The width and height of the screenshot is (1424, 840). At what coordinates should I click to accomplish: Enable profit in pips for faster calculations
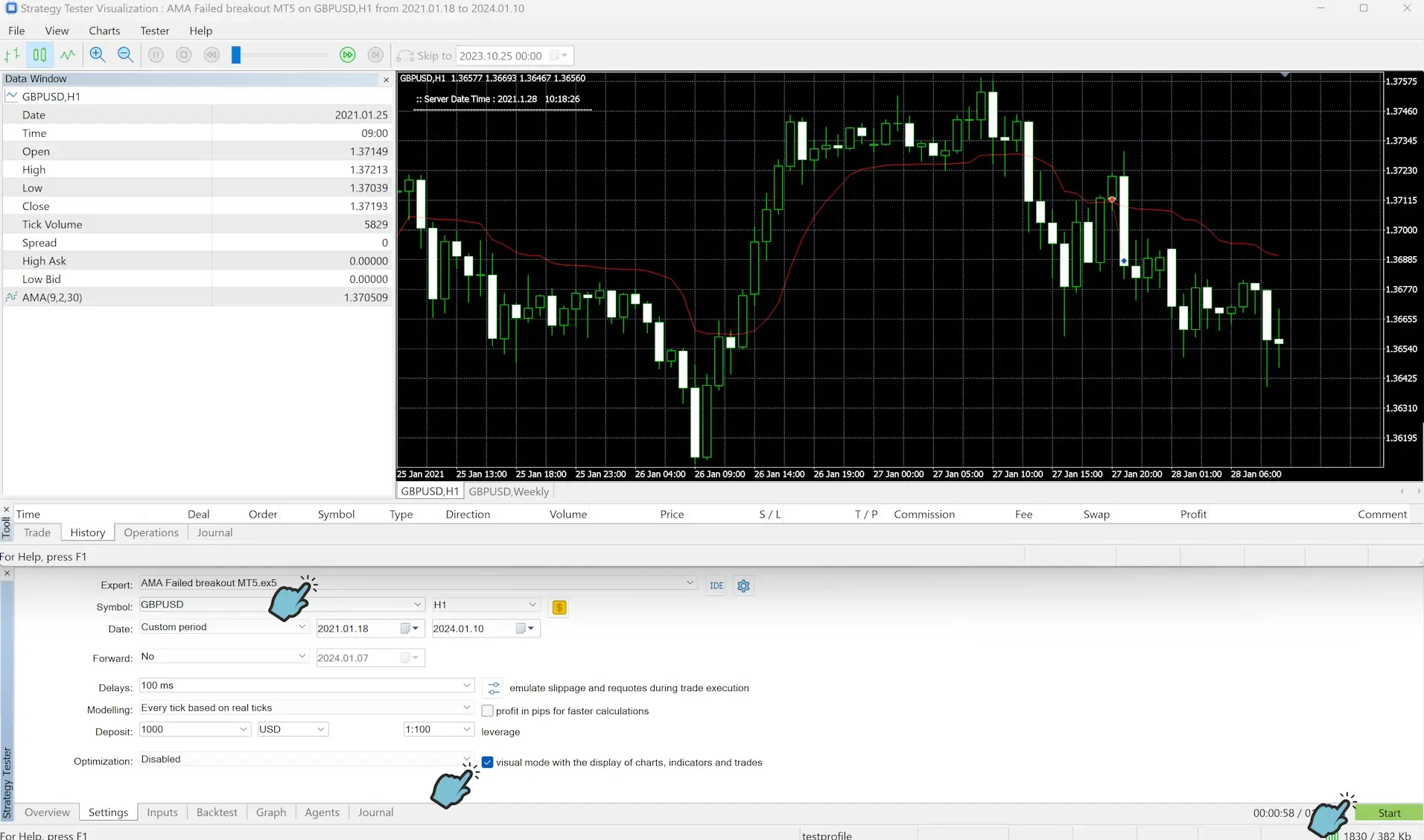click(487, 710)
